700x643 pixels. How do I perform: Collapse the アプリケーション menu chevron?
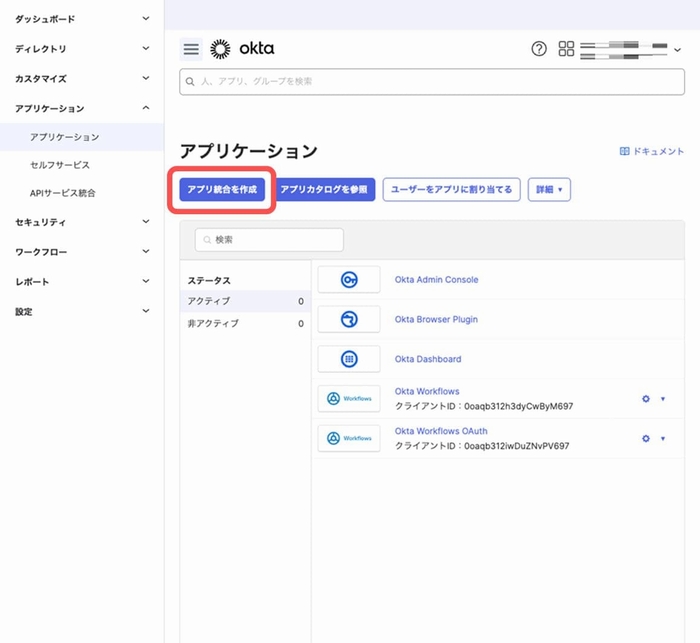tap(146, 108)
